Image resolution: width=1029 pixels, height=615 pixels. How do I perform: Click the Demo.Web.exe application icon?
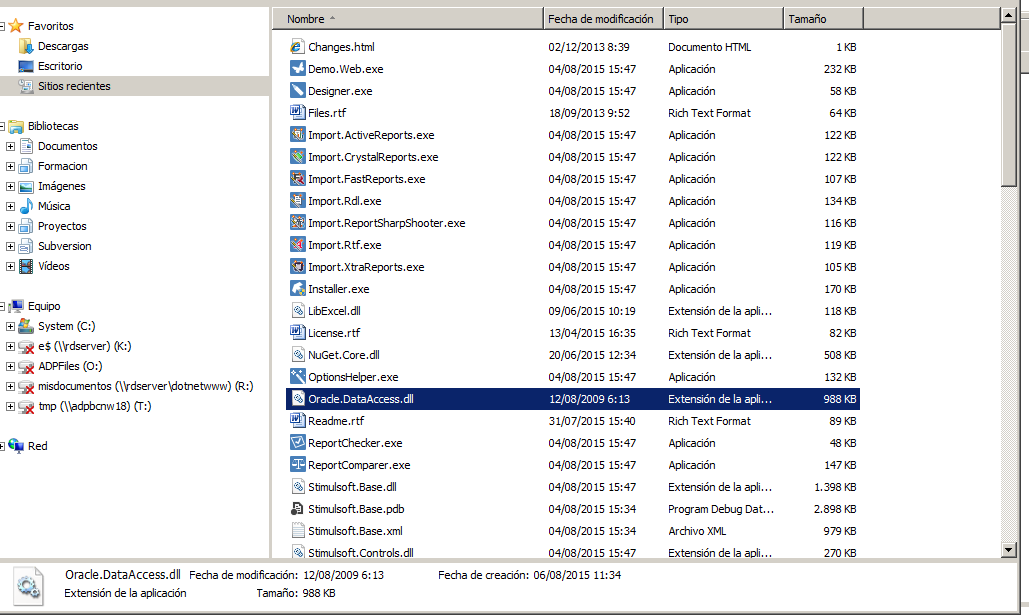click(297, 69)
